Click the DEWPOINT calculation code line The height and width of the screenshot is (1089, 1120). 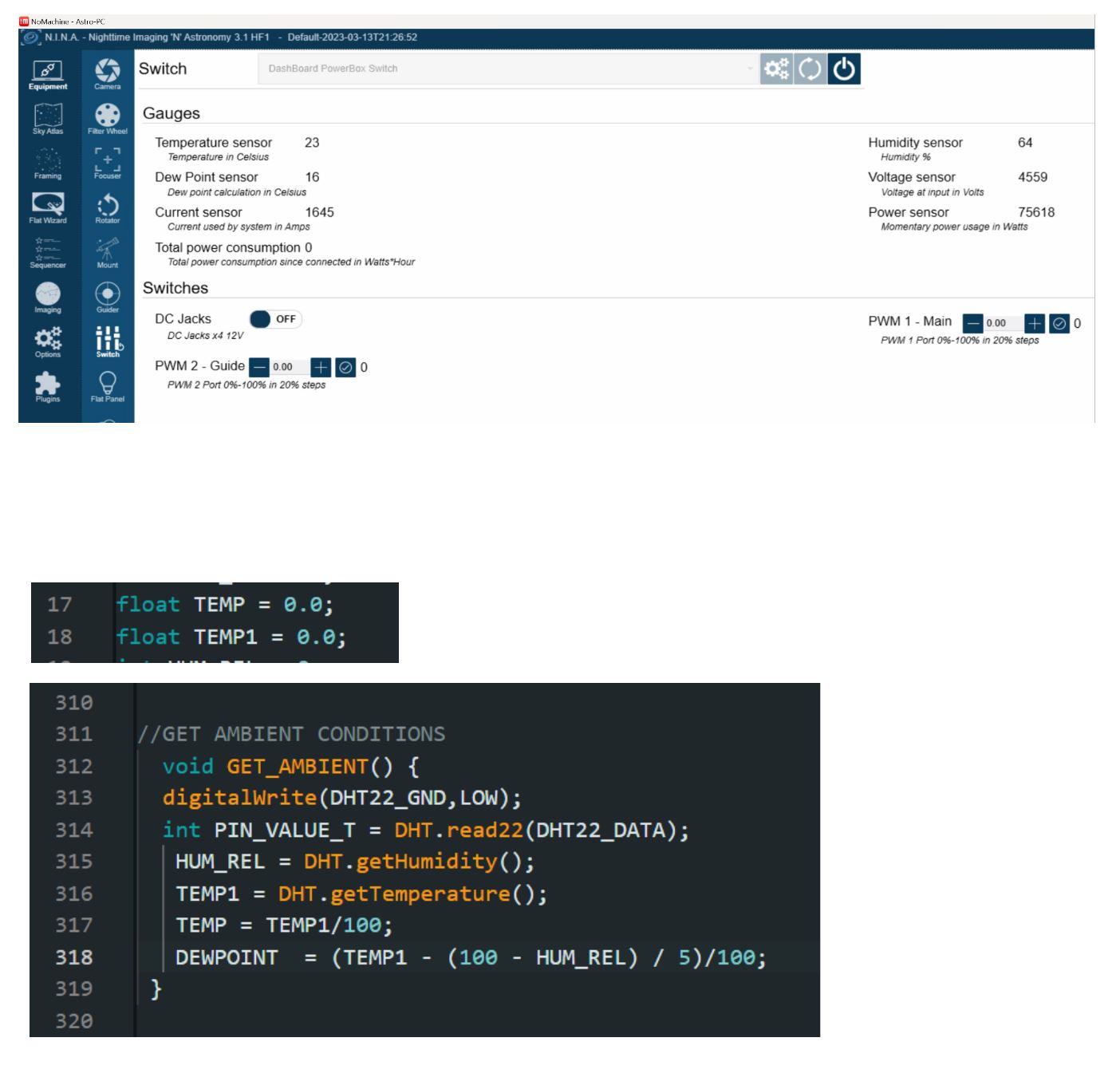click(471, 957)
